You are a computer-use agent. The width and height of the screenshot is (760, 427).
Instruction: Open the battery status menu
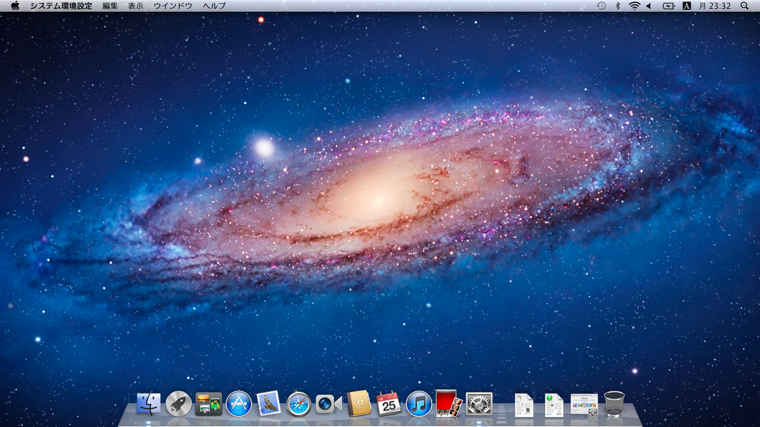pyautogui.click(x=668, y=6)
